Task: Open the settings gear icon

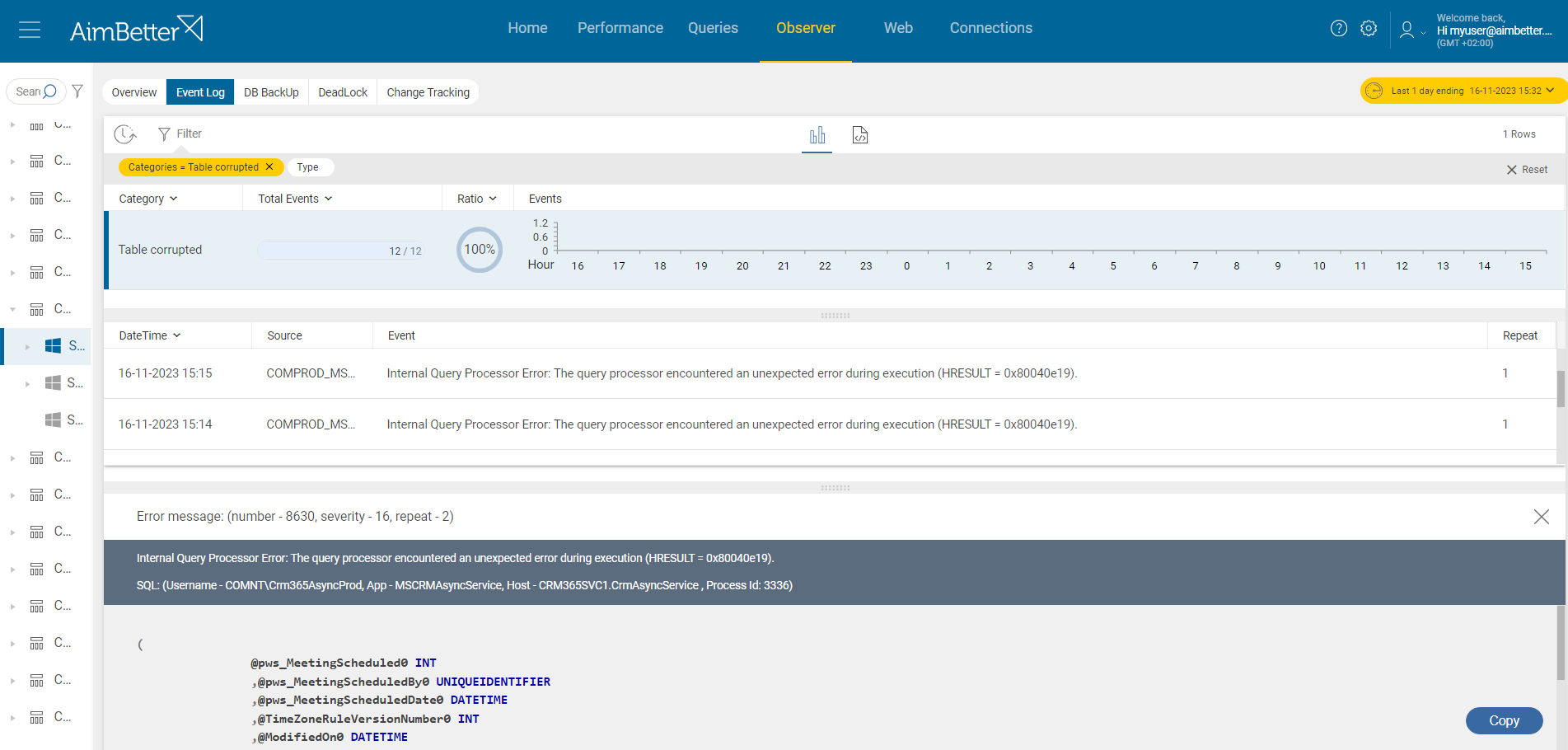Action: click(1369, 28)
